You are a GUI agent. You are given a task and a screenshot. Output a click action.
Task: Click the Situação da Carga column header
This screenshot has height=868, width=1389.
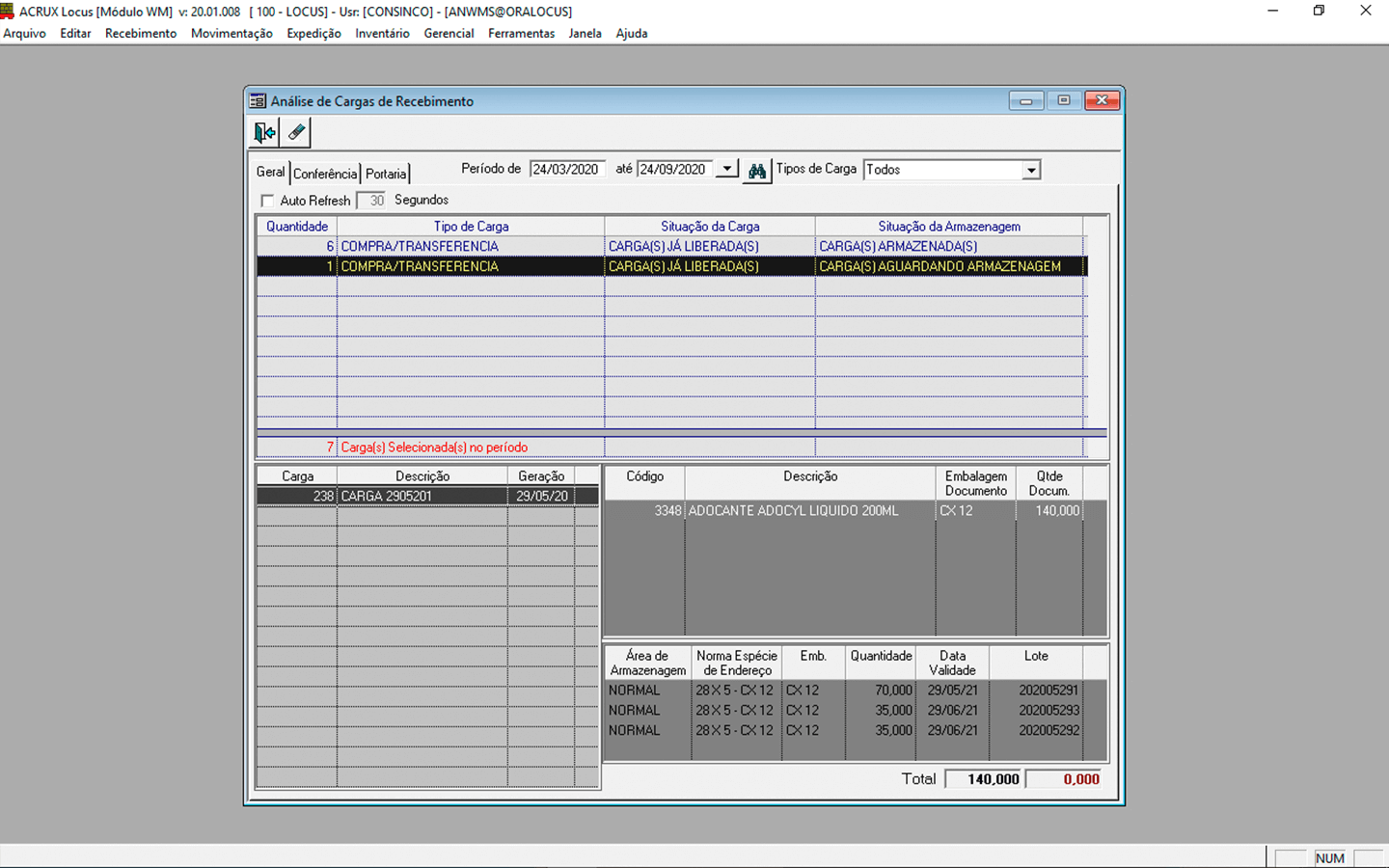(x=710, y=227)
